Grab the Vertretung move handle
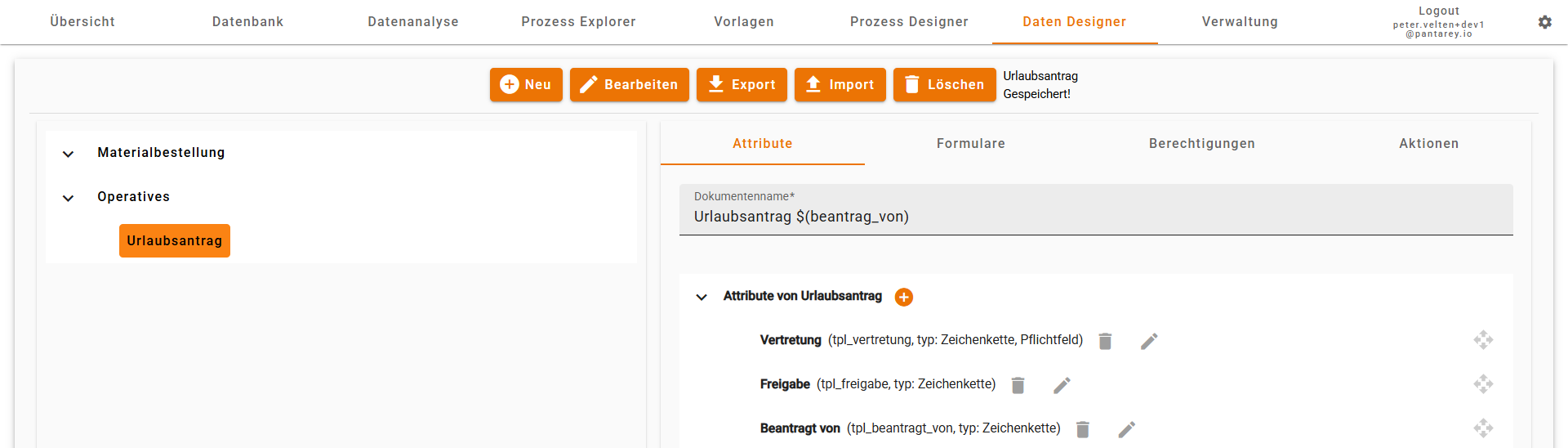 pos(1483,340)
